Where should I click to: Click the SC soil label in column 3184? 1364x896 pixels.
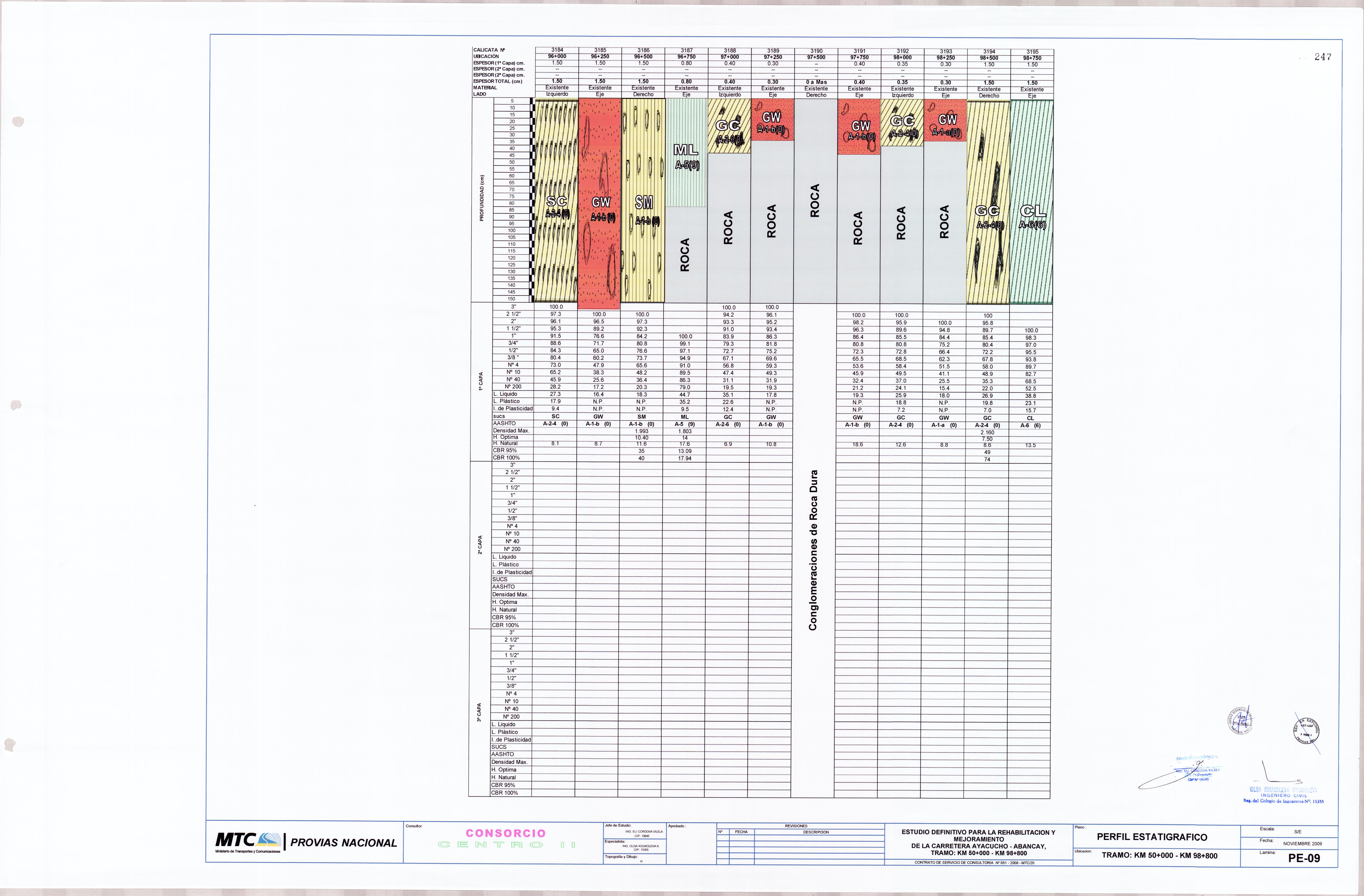[x=556, y=201]
